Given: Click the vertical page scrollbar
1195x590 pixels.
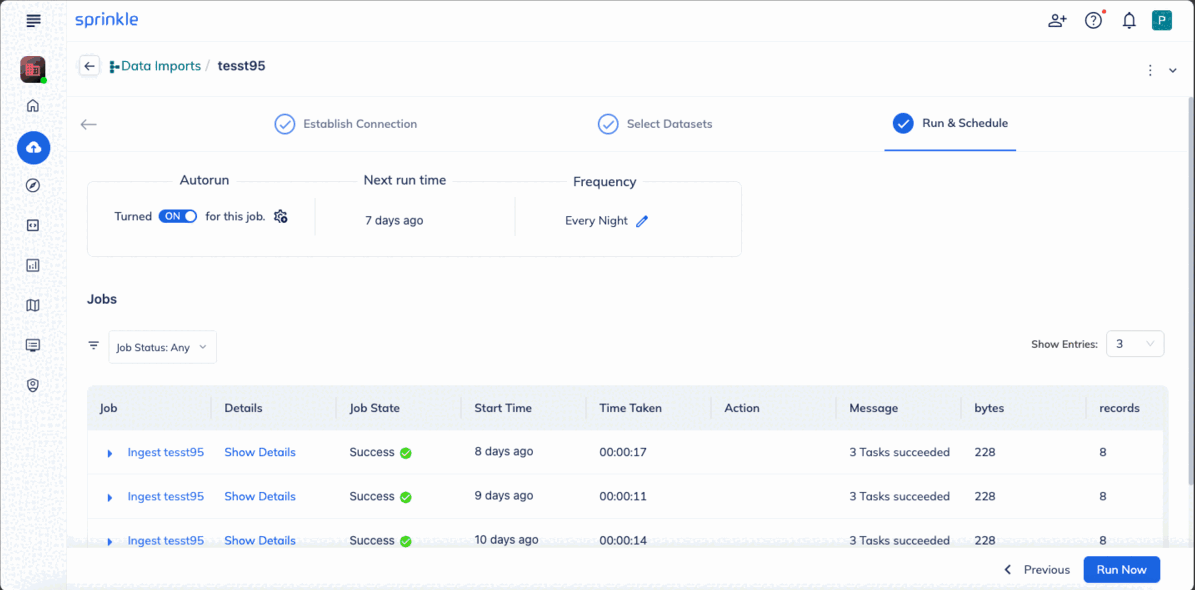Looking at the screenshot, I should click(1190, 290).
